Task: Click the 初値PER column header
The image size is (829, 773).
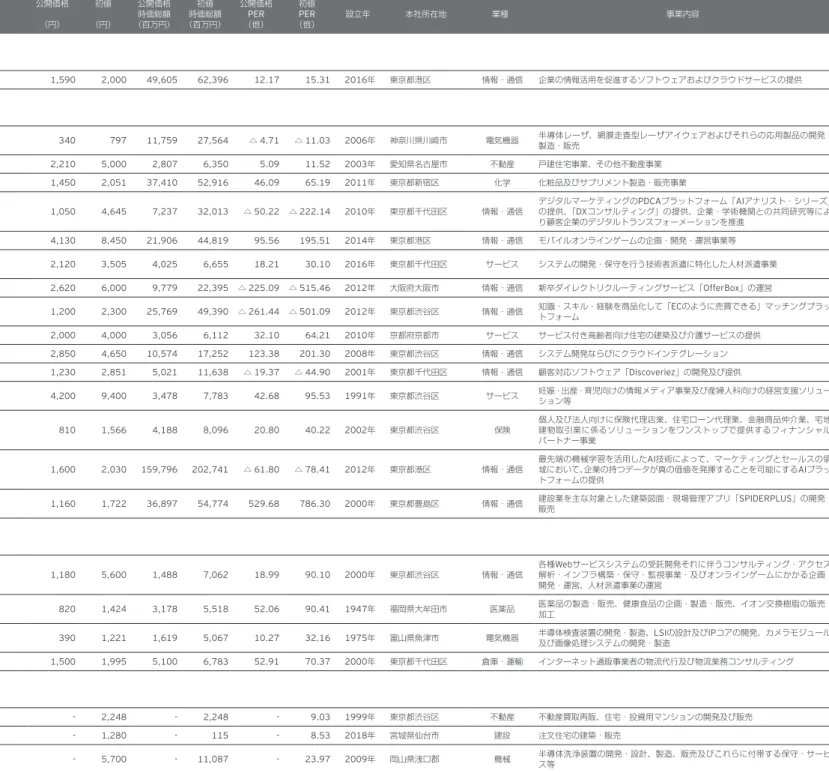Action: tap(307, 14)
